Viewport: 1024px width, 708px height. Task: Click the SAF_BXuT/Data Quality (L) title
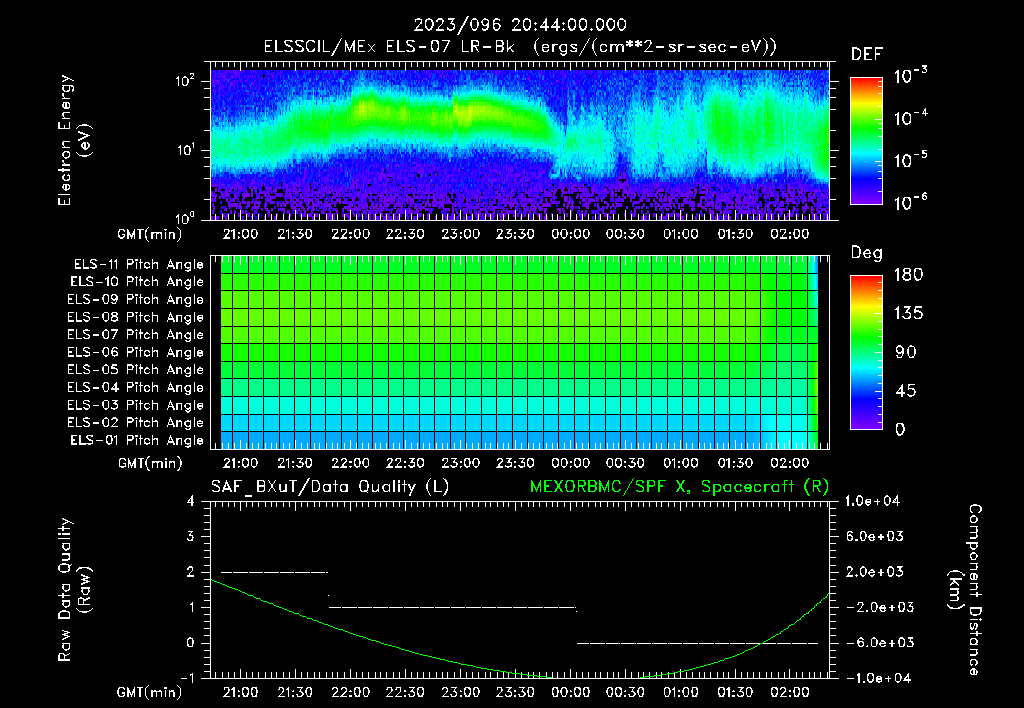(330, 487)
